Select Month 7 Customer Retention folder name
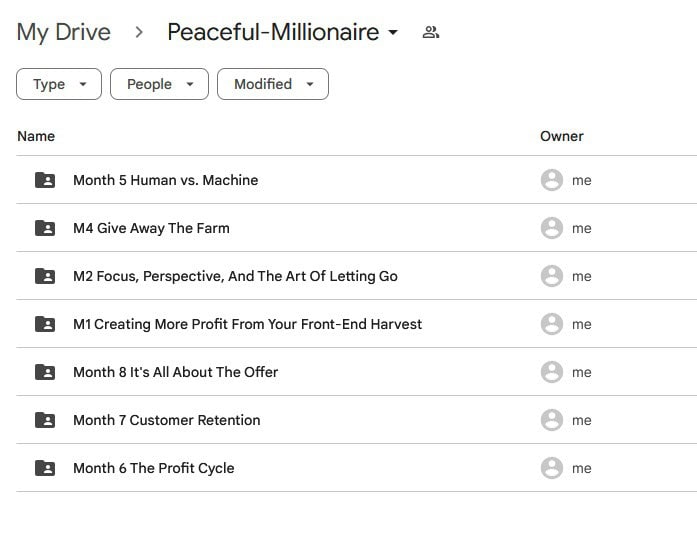 tap(166, 420)
